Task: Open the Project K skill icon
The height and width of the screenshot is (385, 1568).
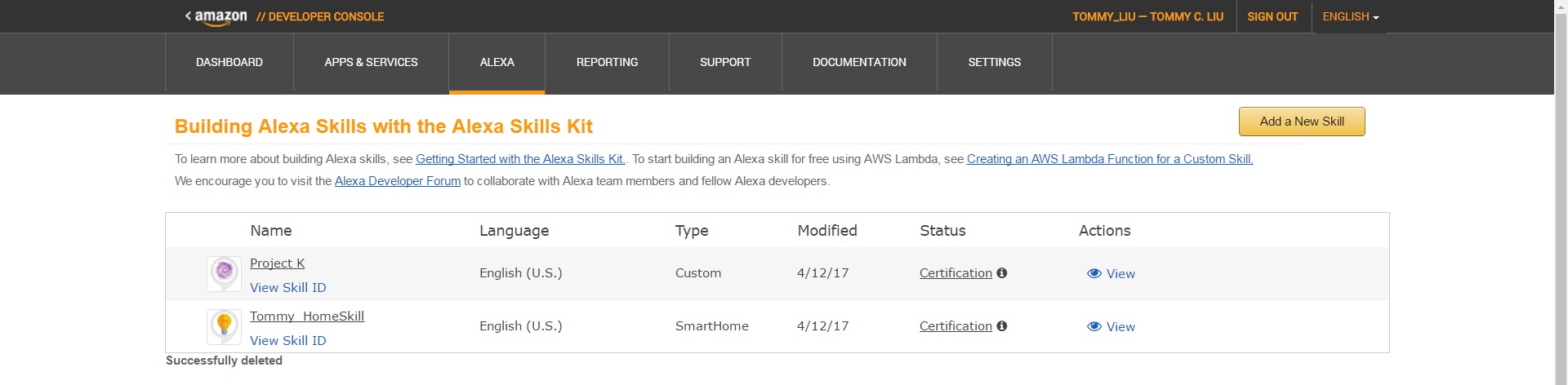Action: (x=224, y=273)
